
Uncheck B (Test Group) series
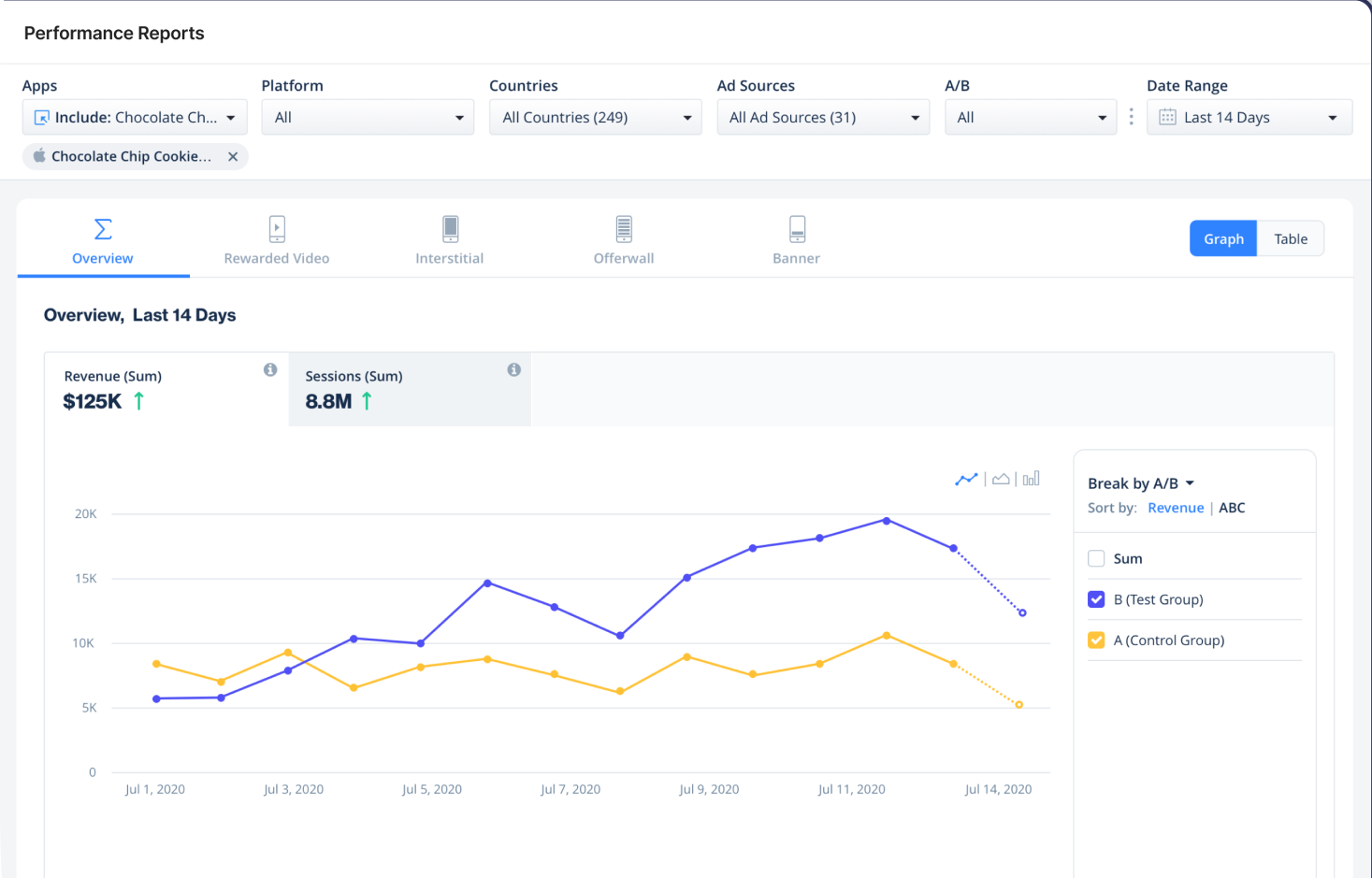(x=1096, y=599)
